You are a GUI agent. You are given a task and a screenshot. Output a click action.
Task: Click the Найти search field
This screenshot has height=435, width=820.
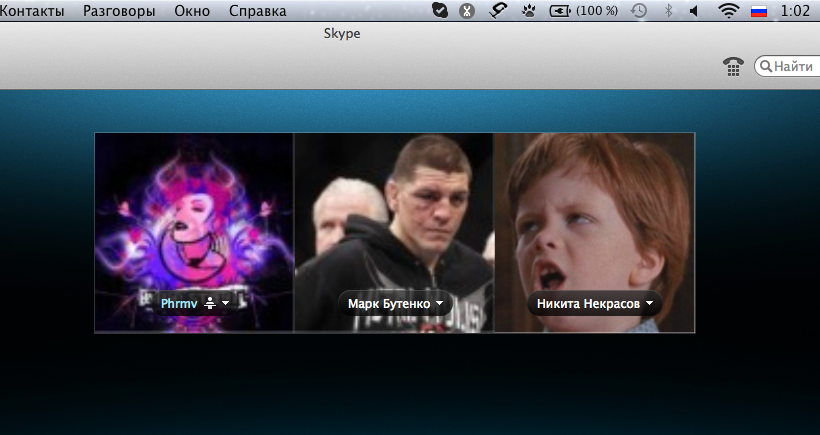pos(787,66)
